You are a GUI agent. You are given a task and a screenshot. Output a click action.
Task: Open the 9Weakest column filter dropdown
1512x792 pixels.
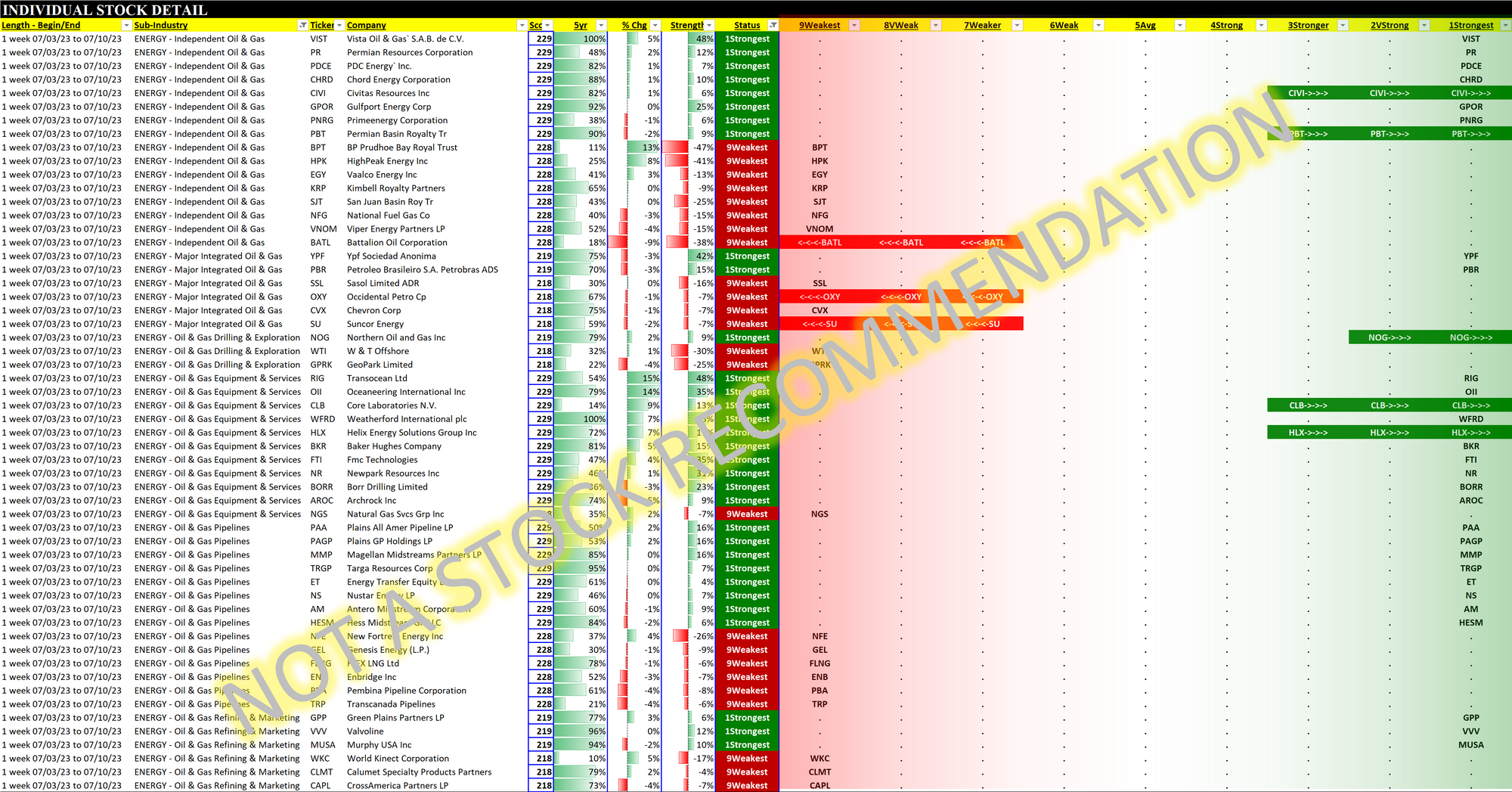click(854, 26)
